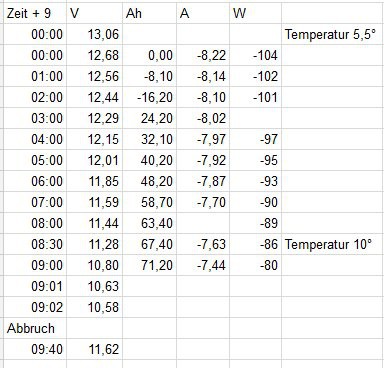Select the cell showing -89 watts

point(255,223)
